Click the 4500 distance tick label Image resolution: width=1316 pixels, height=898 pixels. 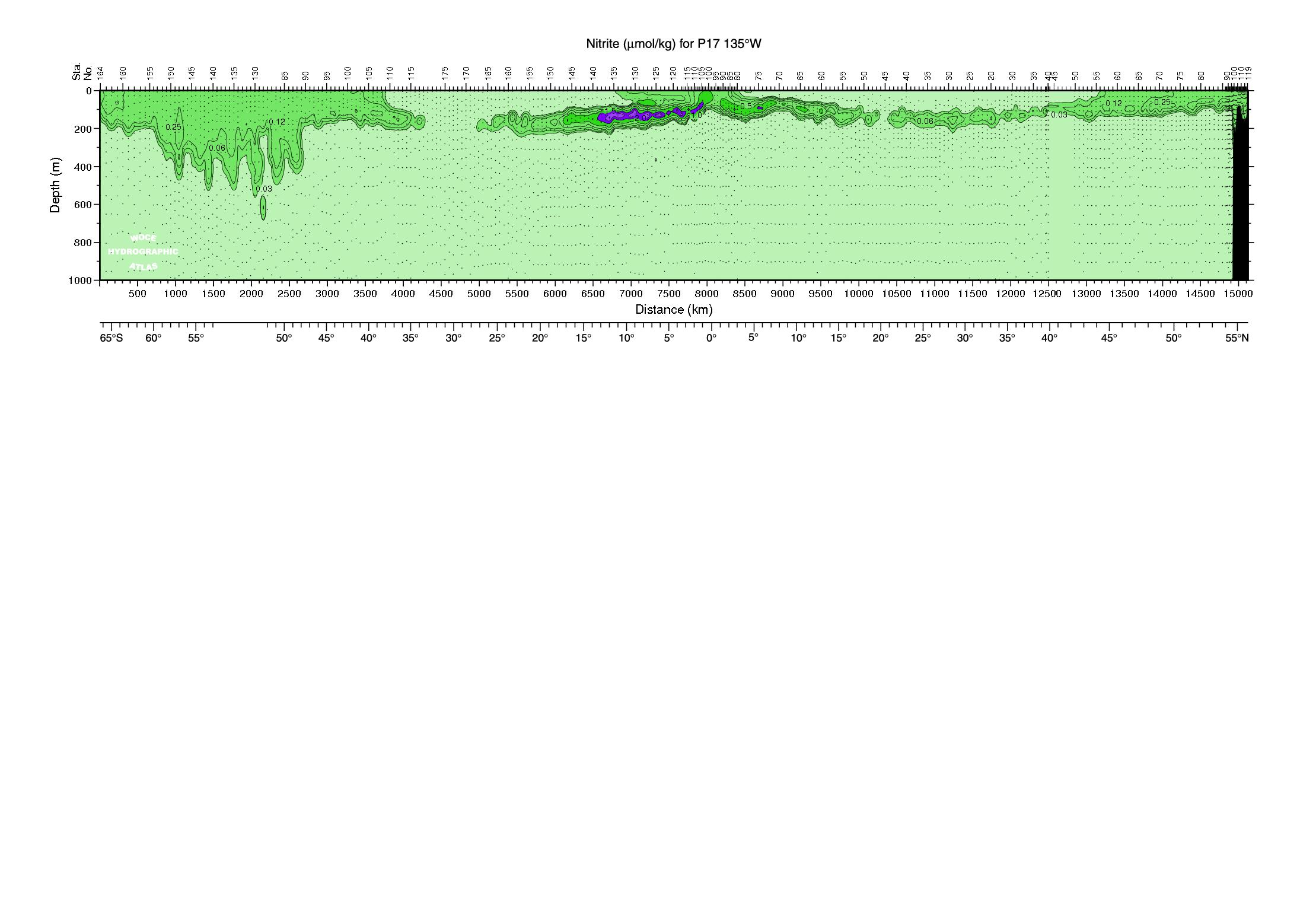441,294
